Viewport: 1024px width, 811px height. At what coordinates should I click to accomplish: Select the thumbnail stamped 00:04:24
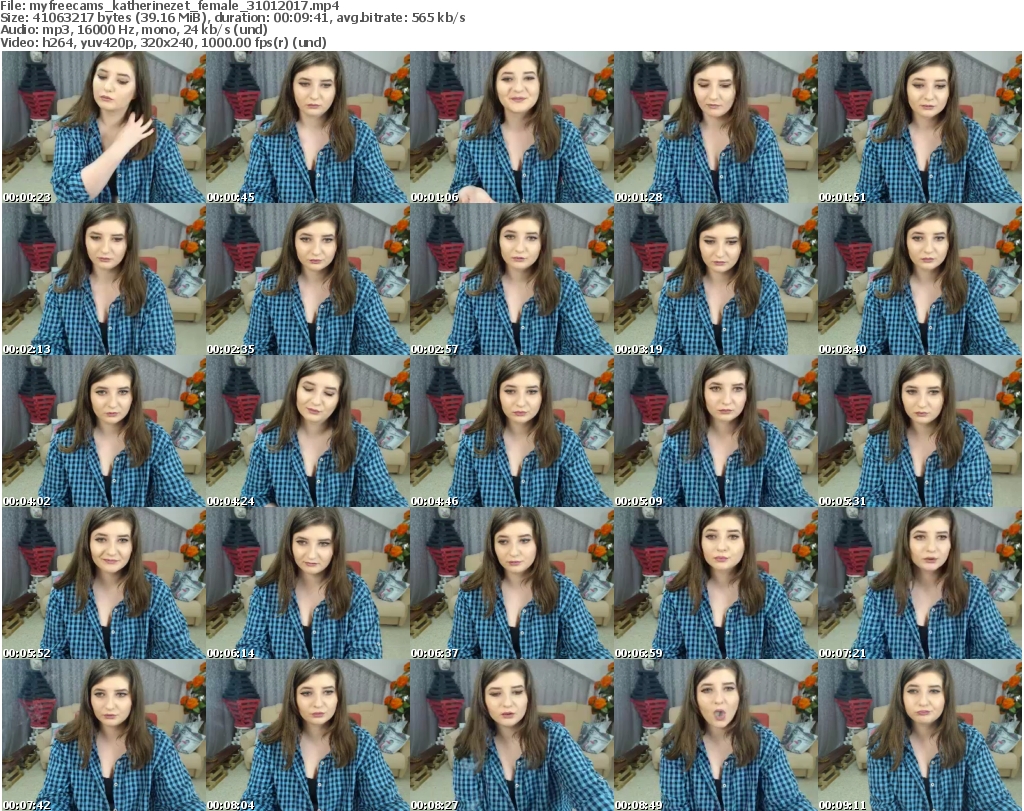point(308,431)
